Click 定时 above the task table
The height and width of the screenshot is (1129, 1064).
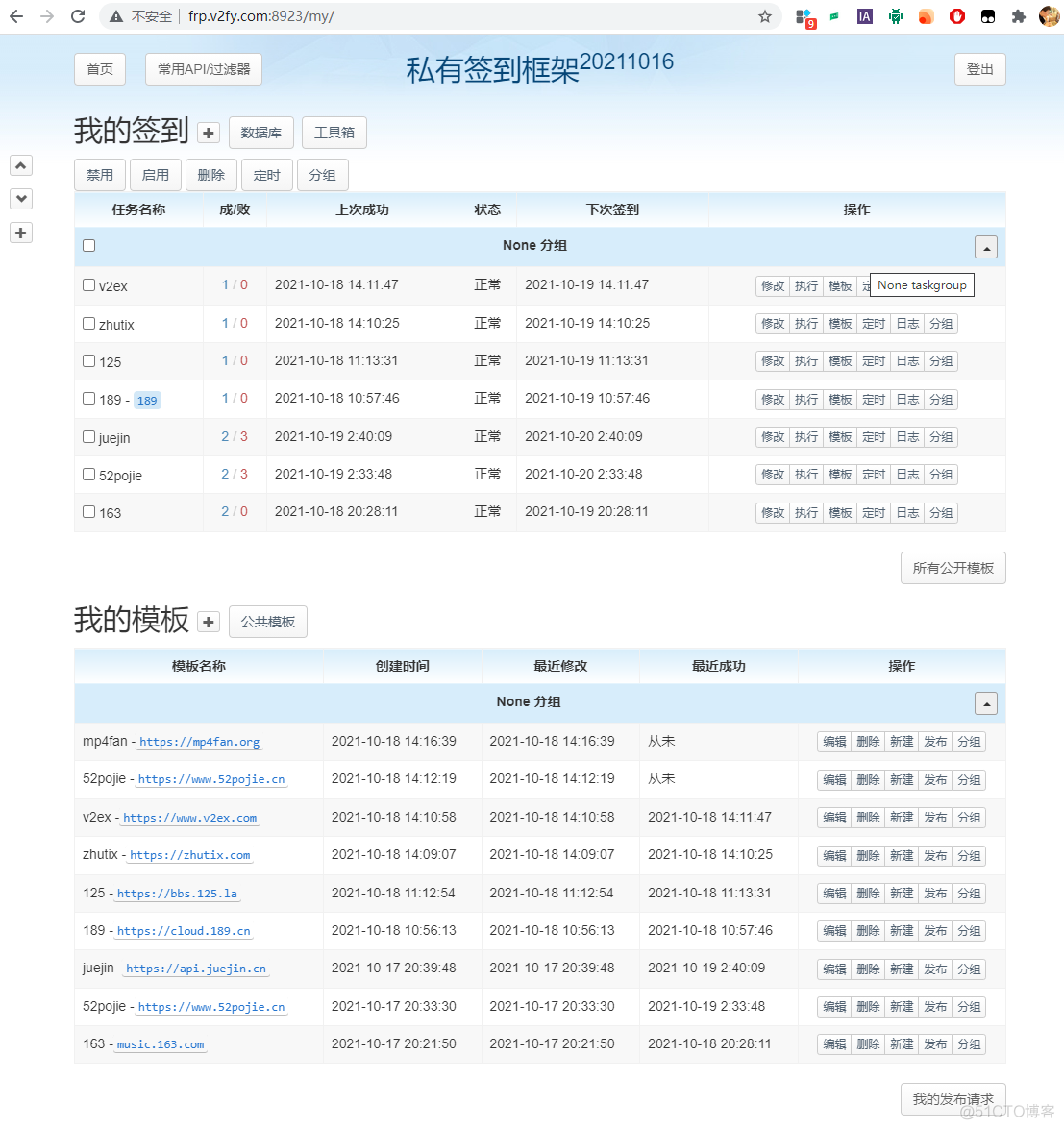[266, 175]
